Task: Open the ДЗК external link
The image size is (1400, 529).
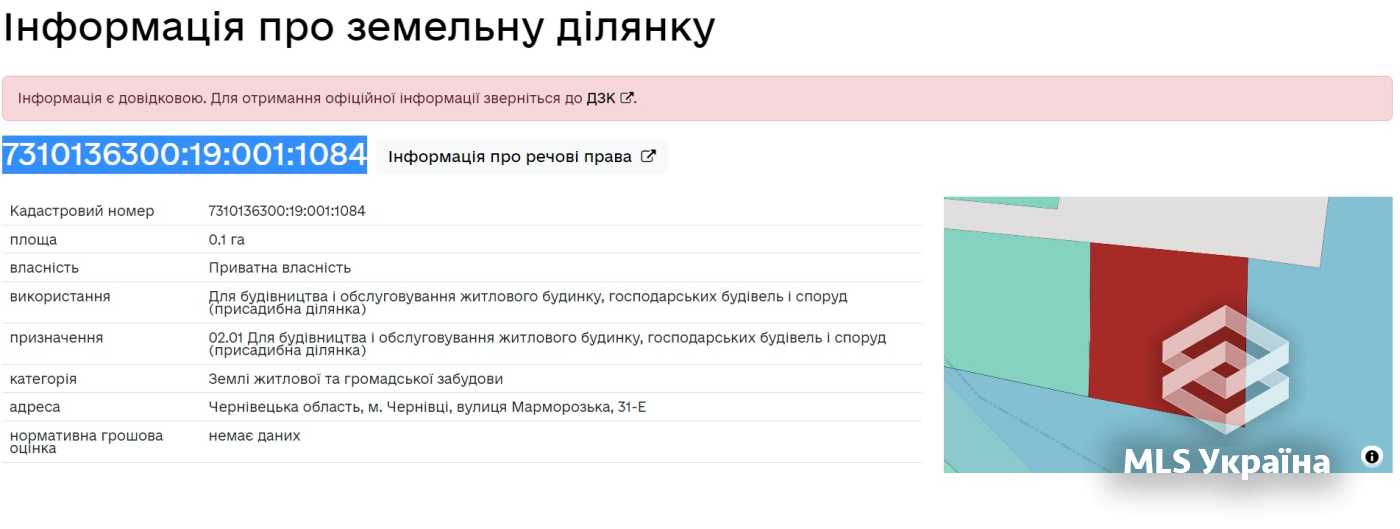Action: [610, 98]
